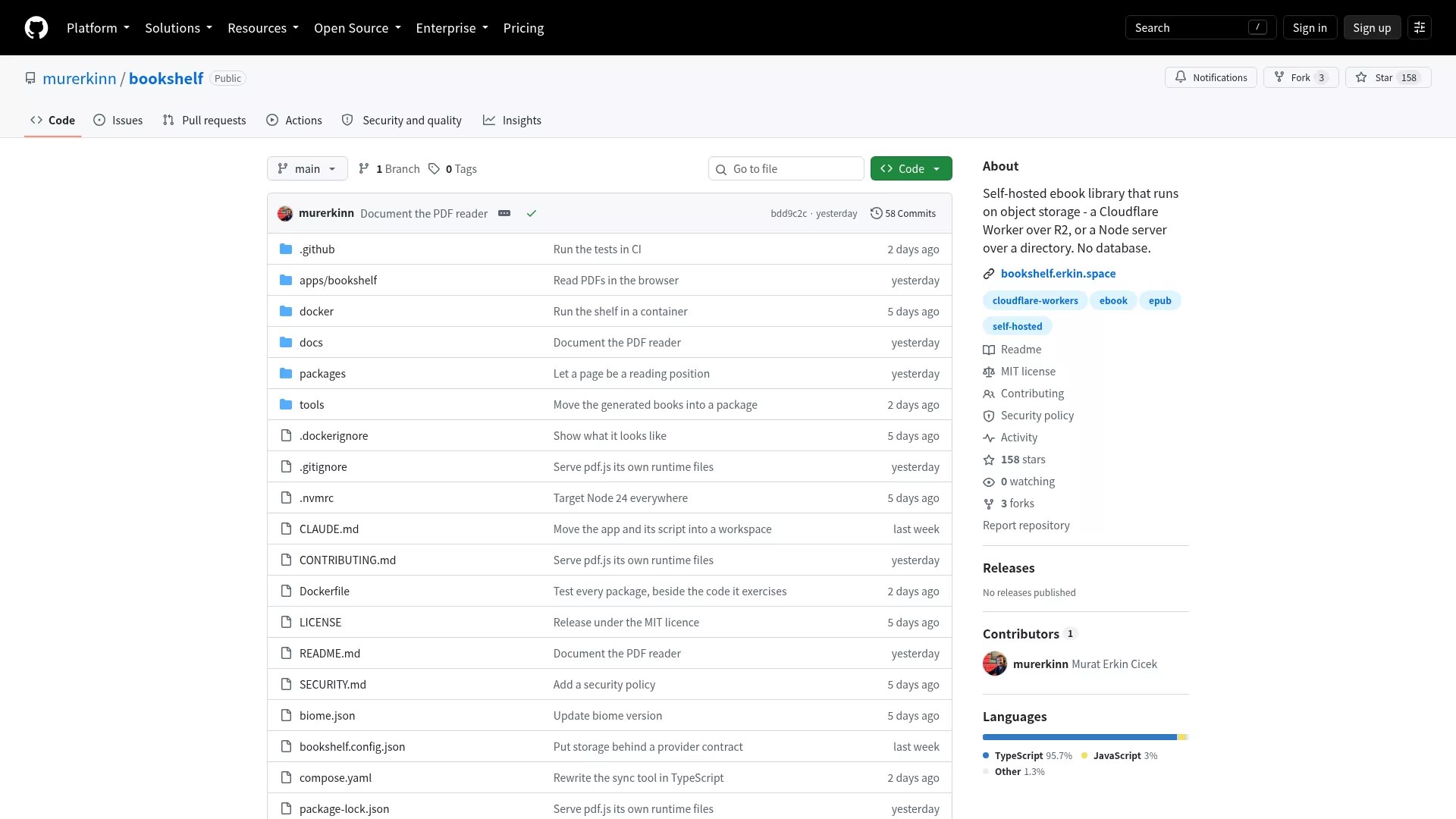
Task: Click the folder icon beside packages
Action: (286, 373)
